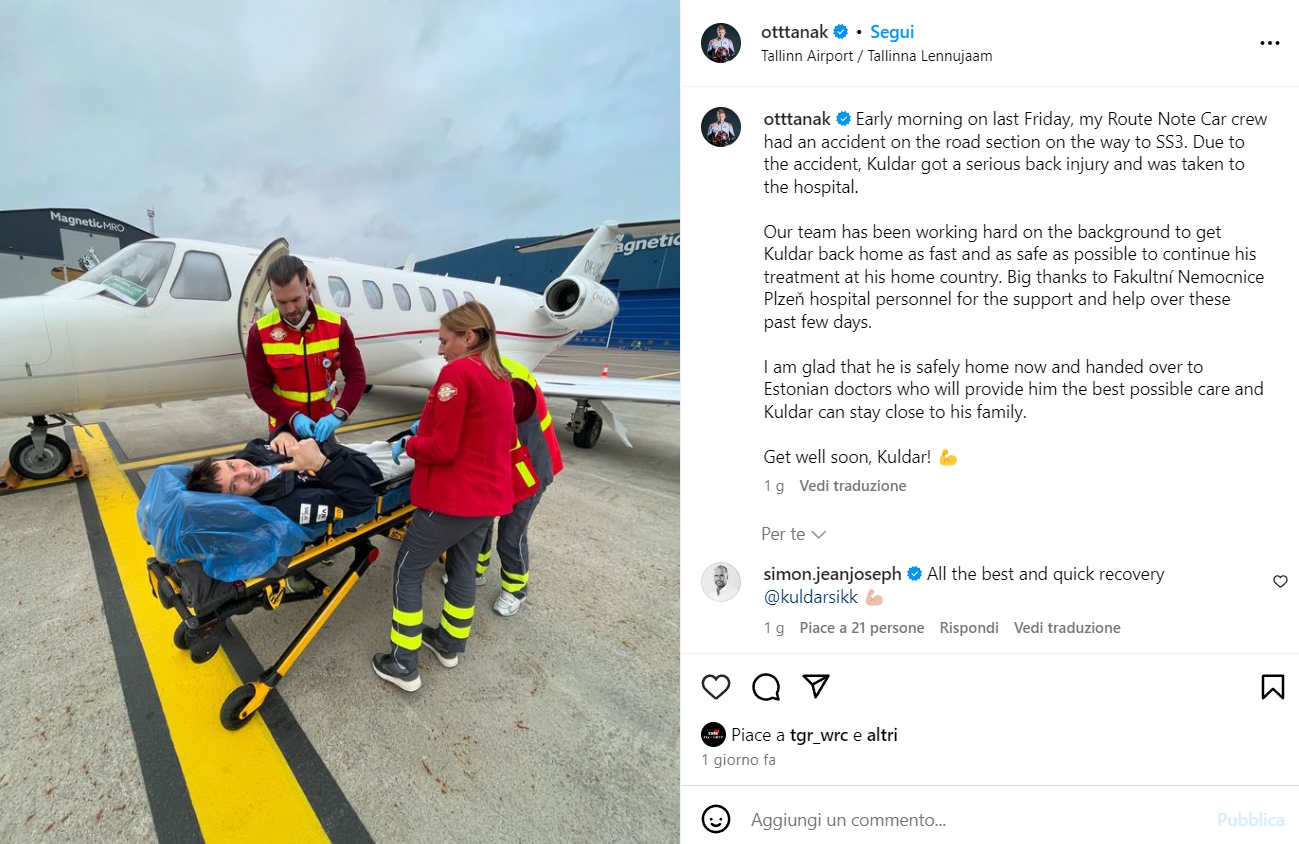Screen dimensions: 1299x844
Task: Like the post with heart icon
Action: tap(716, 687)
